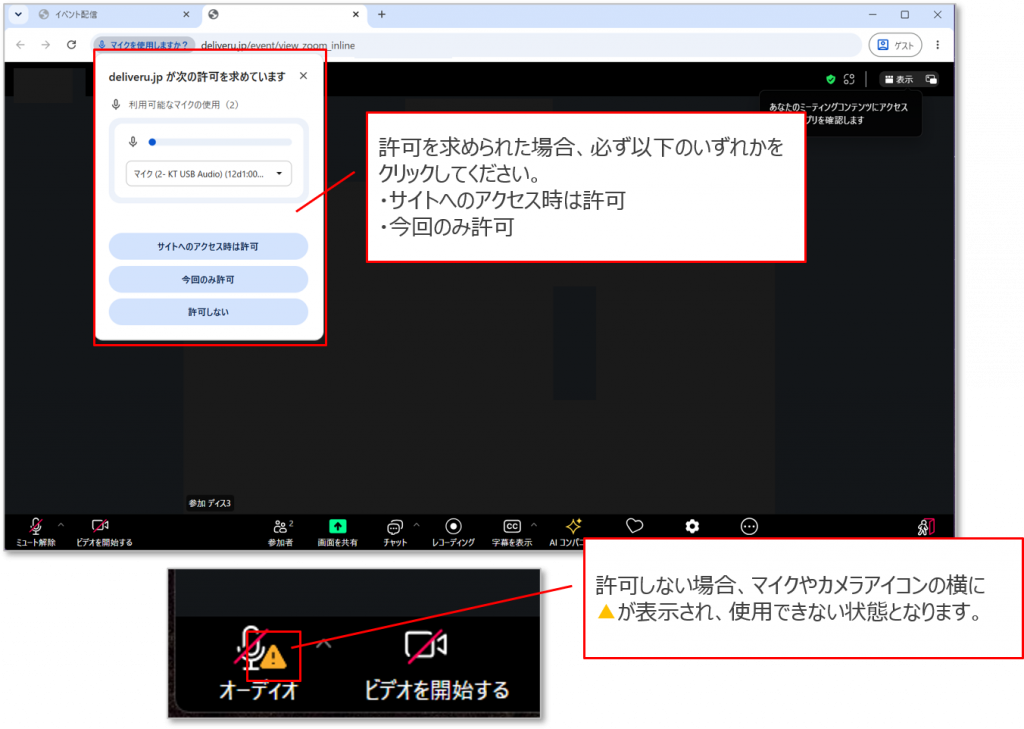
Task: Expand chat options caret next to チャット
Action: 417,525
